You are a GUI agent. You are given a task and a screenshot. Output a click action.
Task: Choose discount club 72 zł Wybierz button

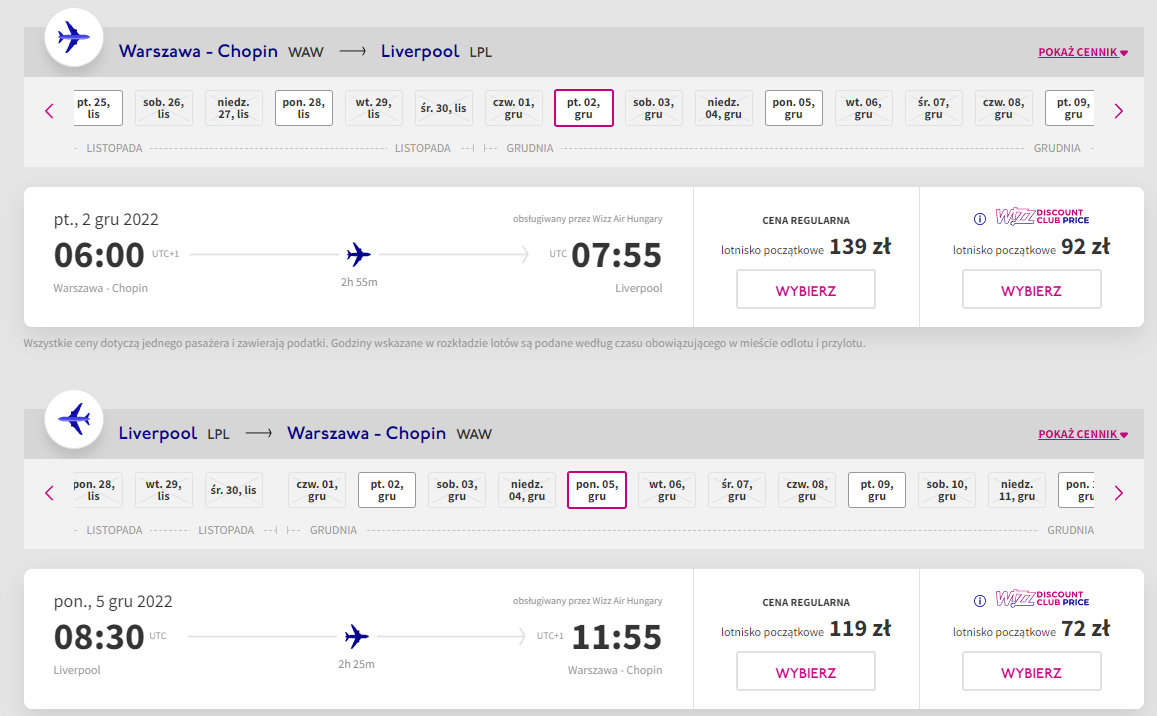click(1032, 671)
